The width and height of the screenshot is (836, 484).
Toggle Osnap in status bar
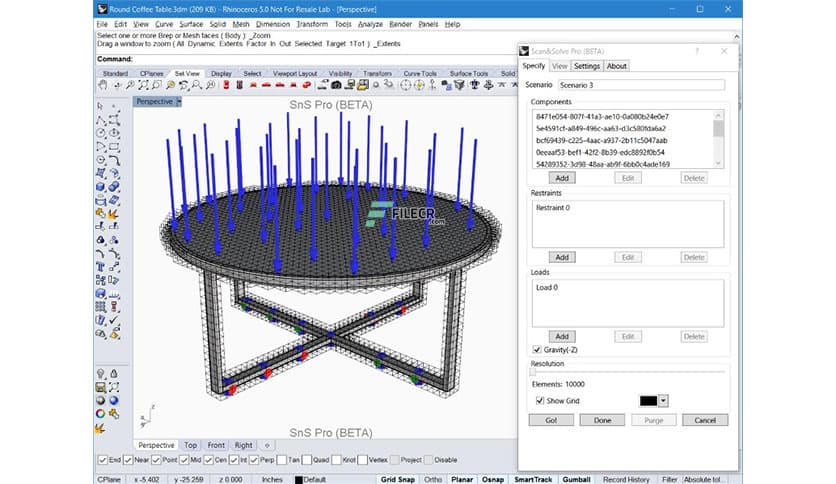pyautogui.click(x=493, y=480)
